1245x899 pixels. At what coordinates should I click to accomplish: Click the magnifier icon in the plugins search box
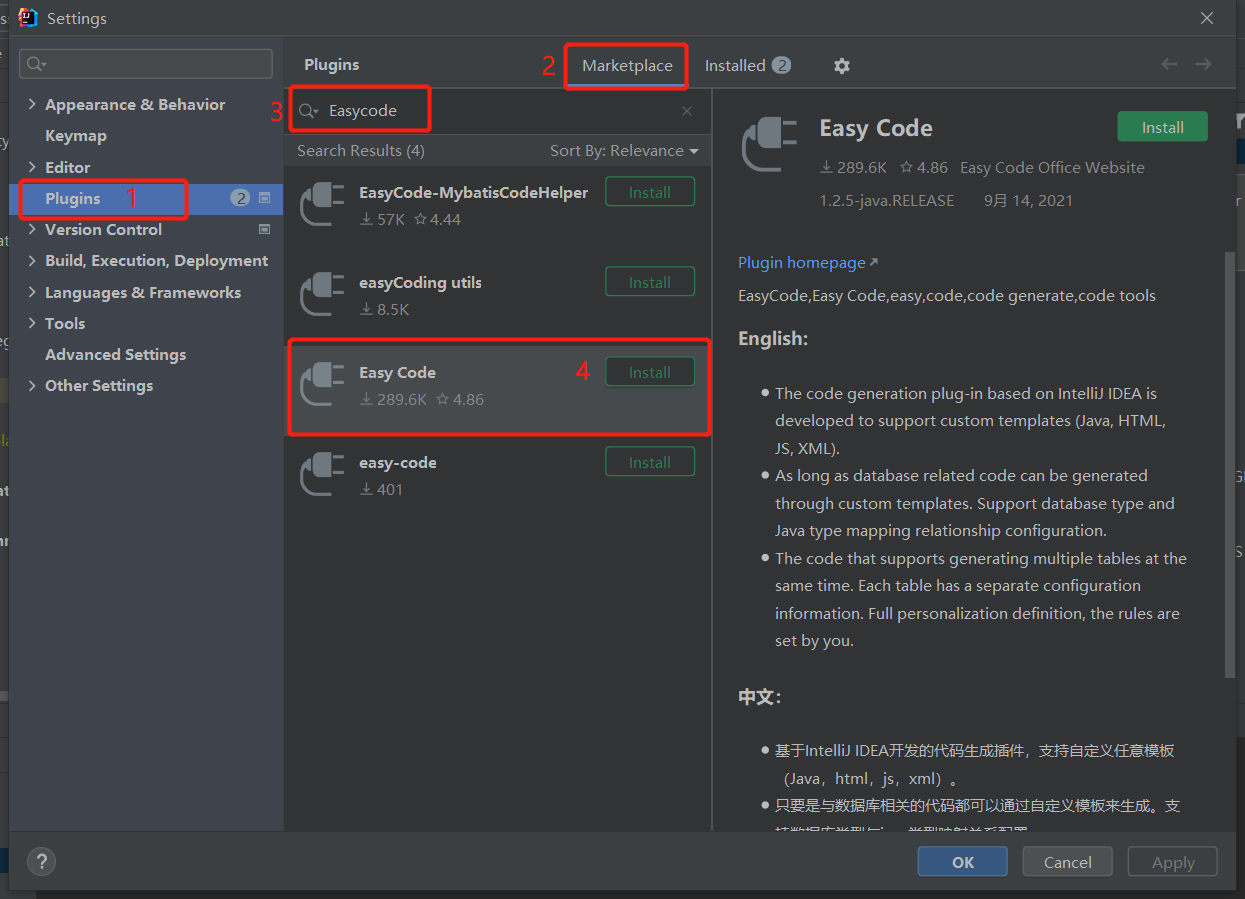[310, 110]
